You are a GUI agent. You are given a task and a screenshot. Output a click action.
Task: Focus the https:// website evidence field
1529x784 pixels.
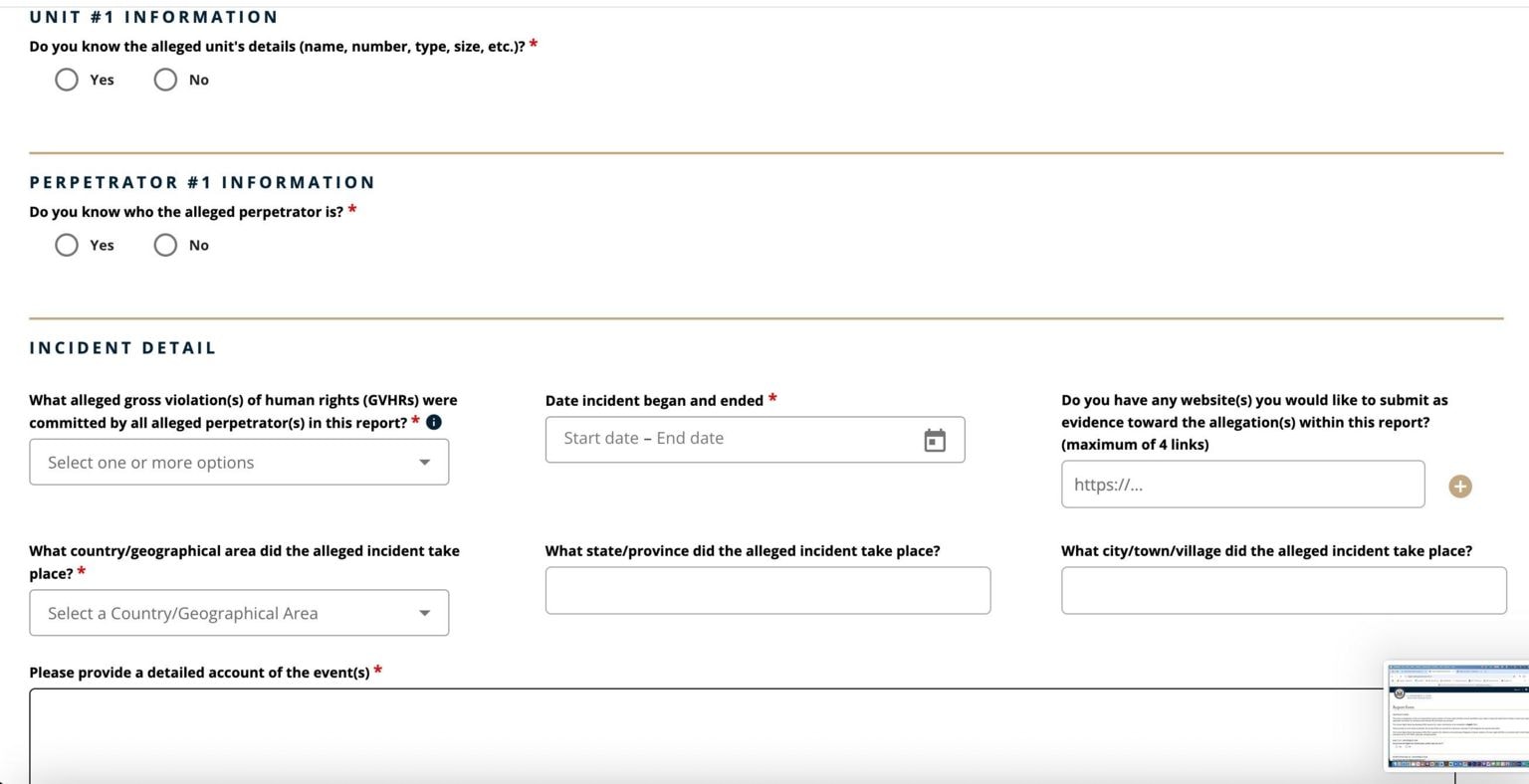coord(1241,486)
